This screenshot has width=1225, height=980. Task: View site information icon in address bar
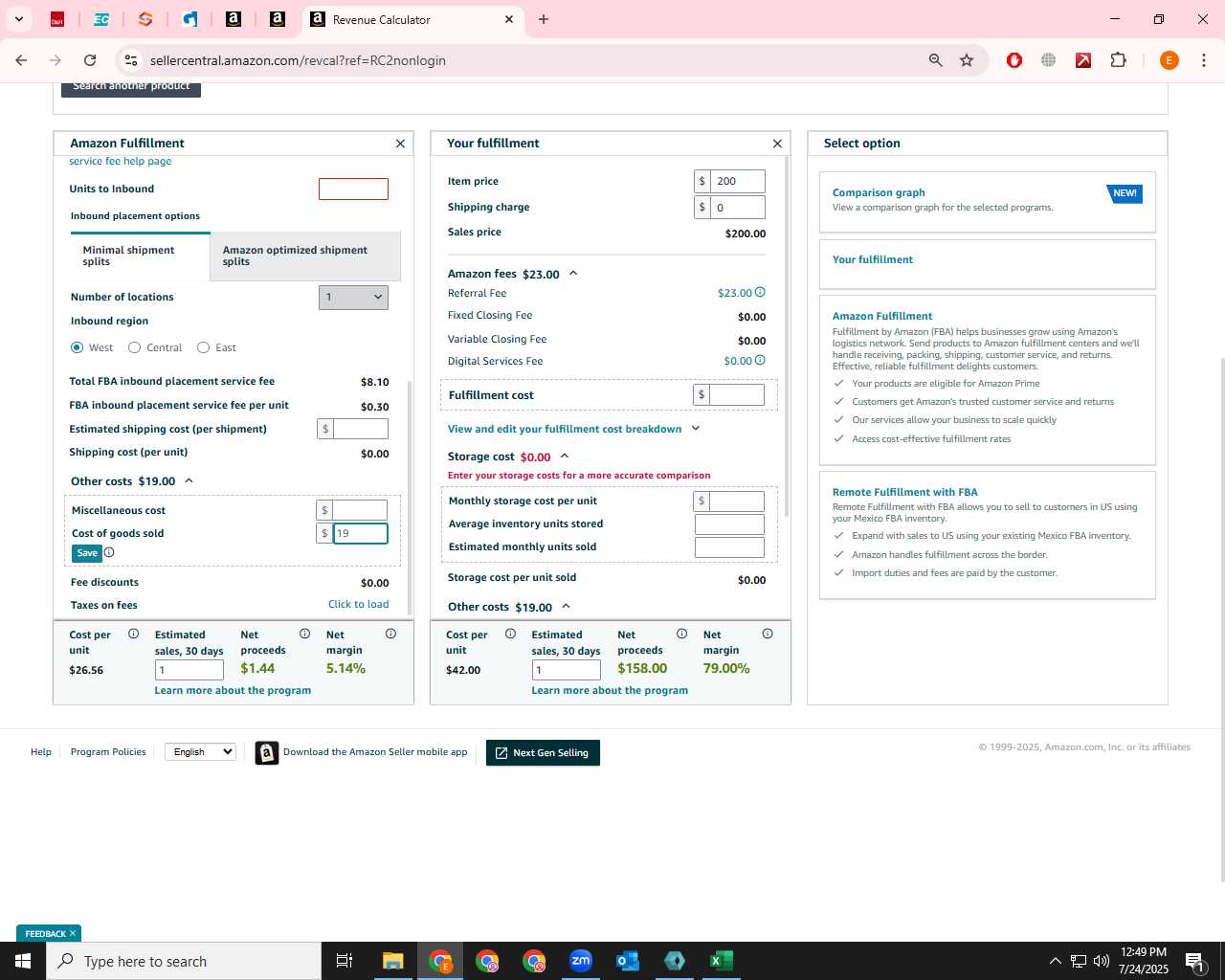click(131, 60)
